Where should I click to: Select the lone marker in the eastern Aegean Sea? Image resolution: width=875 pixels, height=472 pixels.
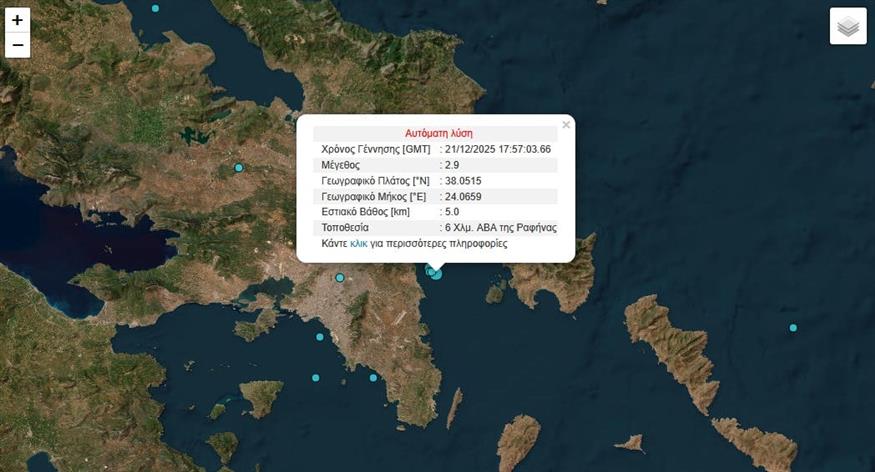coord(793,328)
